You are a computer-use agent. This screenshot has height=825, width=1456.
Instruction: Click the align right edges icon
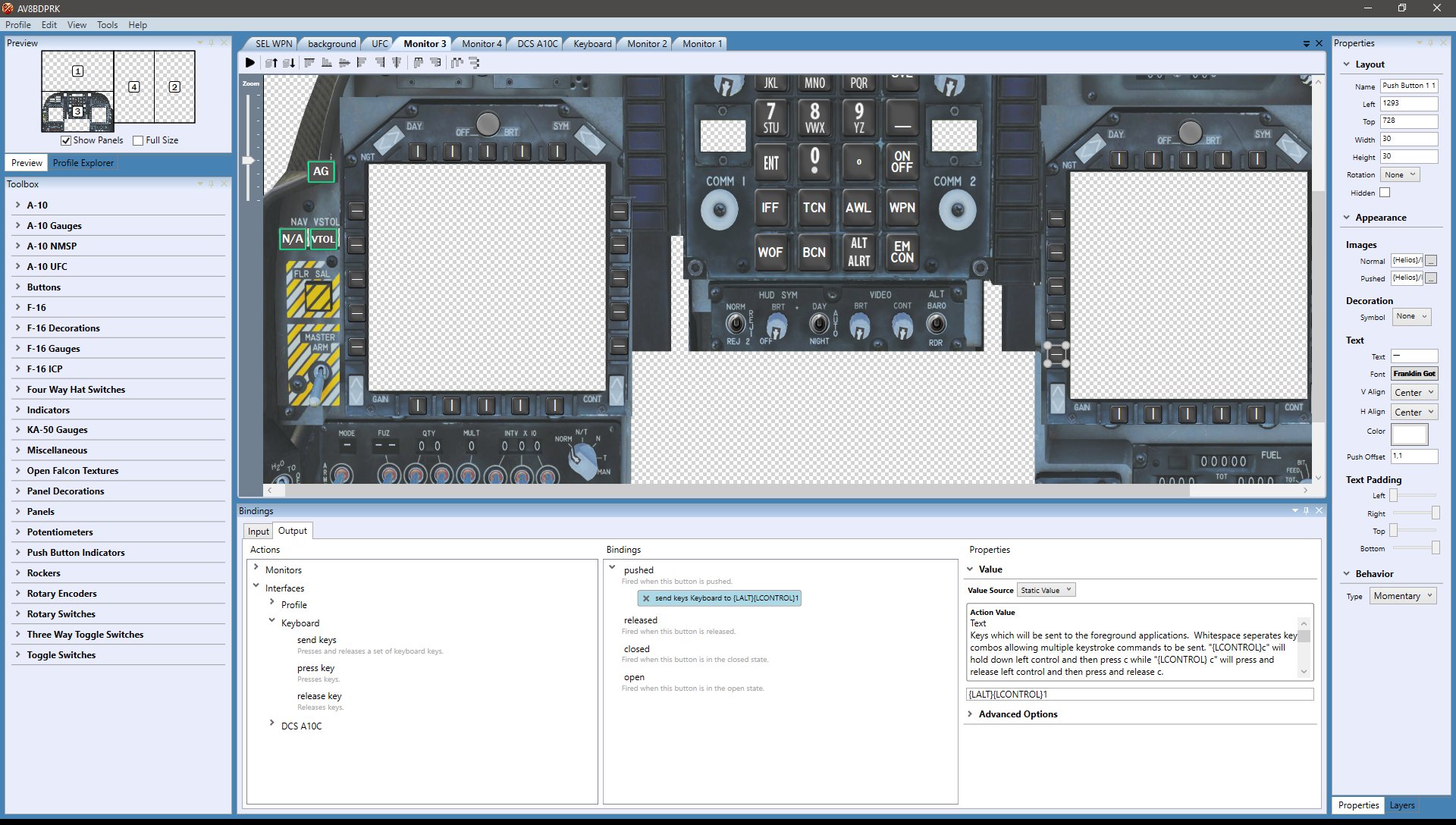pos(379,63)
